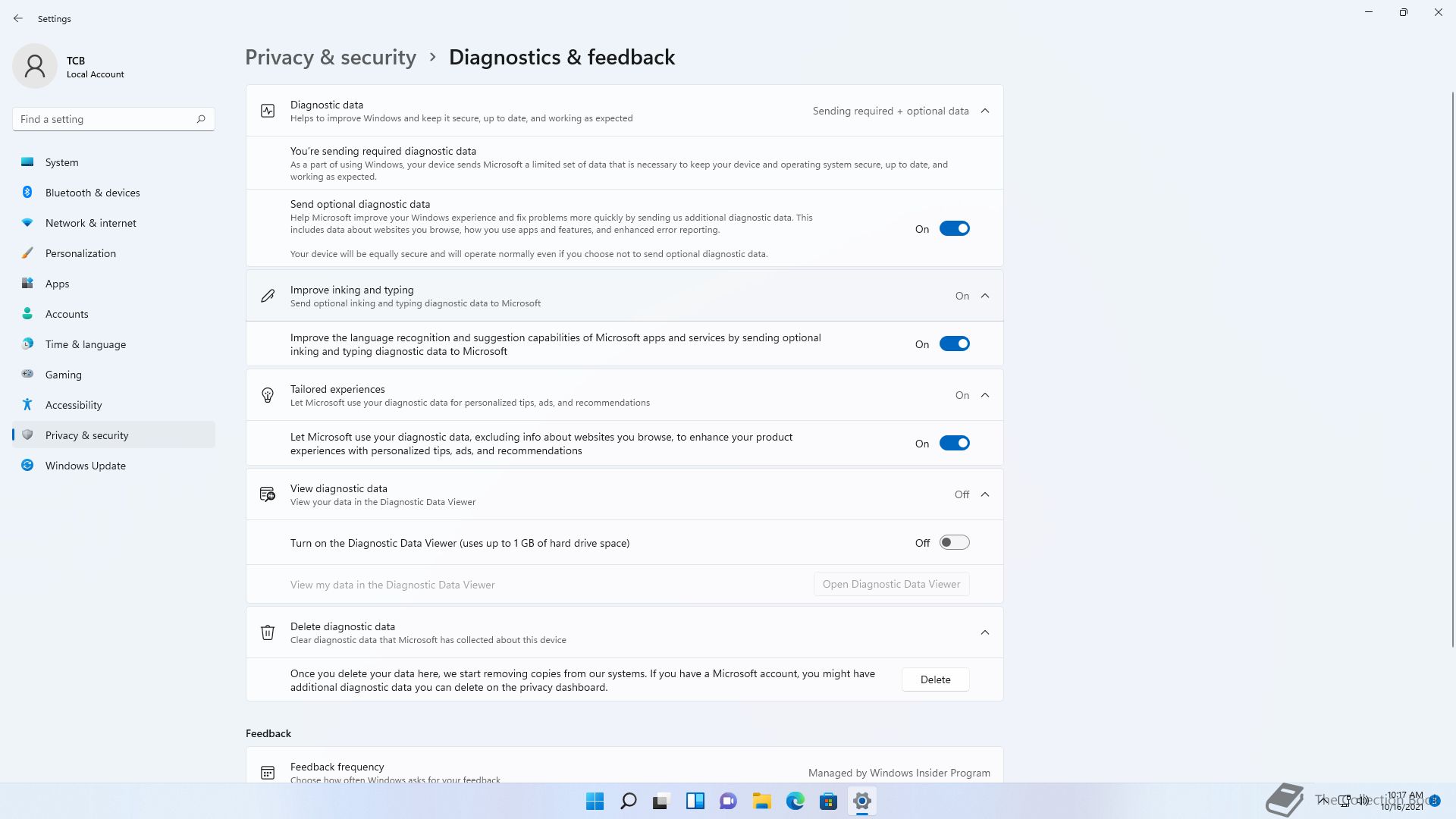Image resolution: width=1456 pixels, height=819 pixels.
Task: Turn off the inking and typing diagnostic toggle
Action: pos(955,344)
